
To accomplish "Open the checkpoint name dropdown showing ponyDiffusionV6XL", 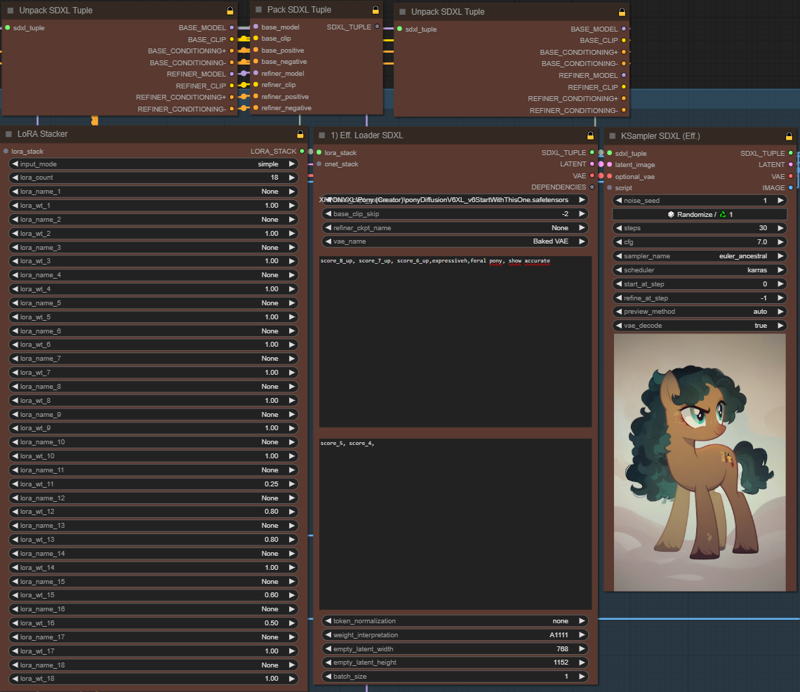I will click(455, 200).
